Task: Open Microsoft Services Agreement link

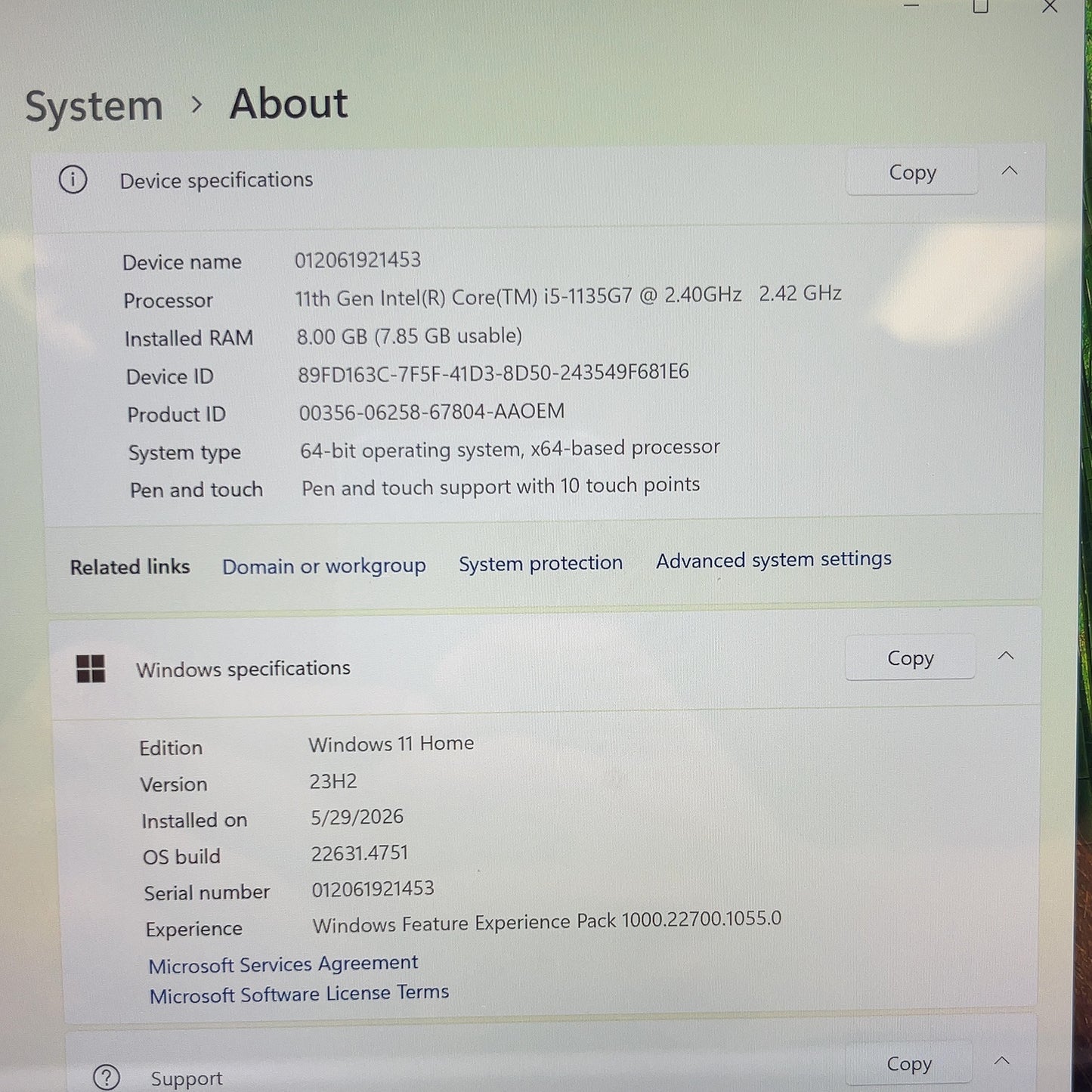Action: click(x=283, y=964)
